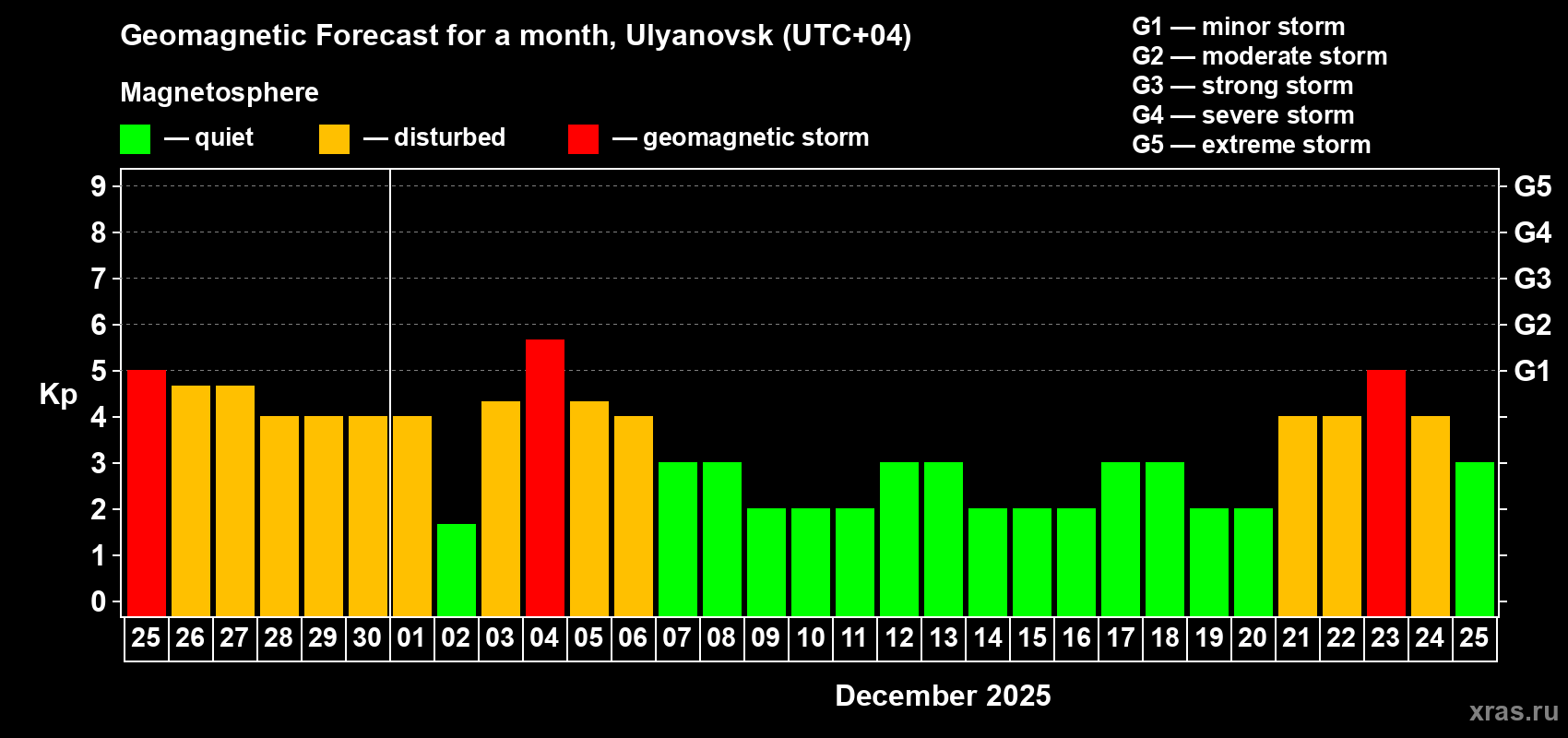Image resolution: width=1568 pixels, height=738 pixels.
Task: Click the G1 storm level label
Action: 1532,371
